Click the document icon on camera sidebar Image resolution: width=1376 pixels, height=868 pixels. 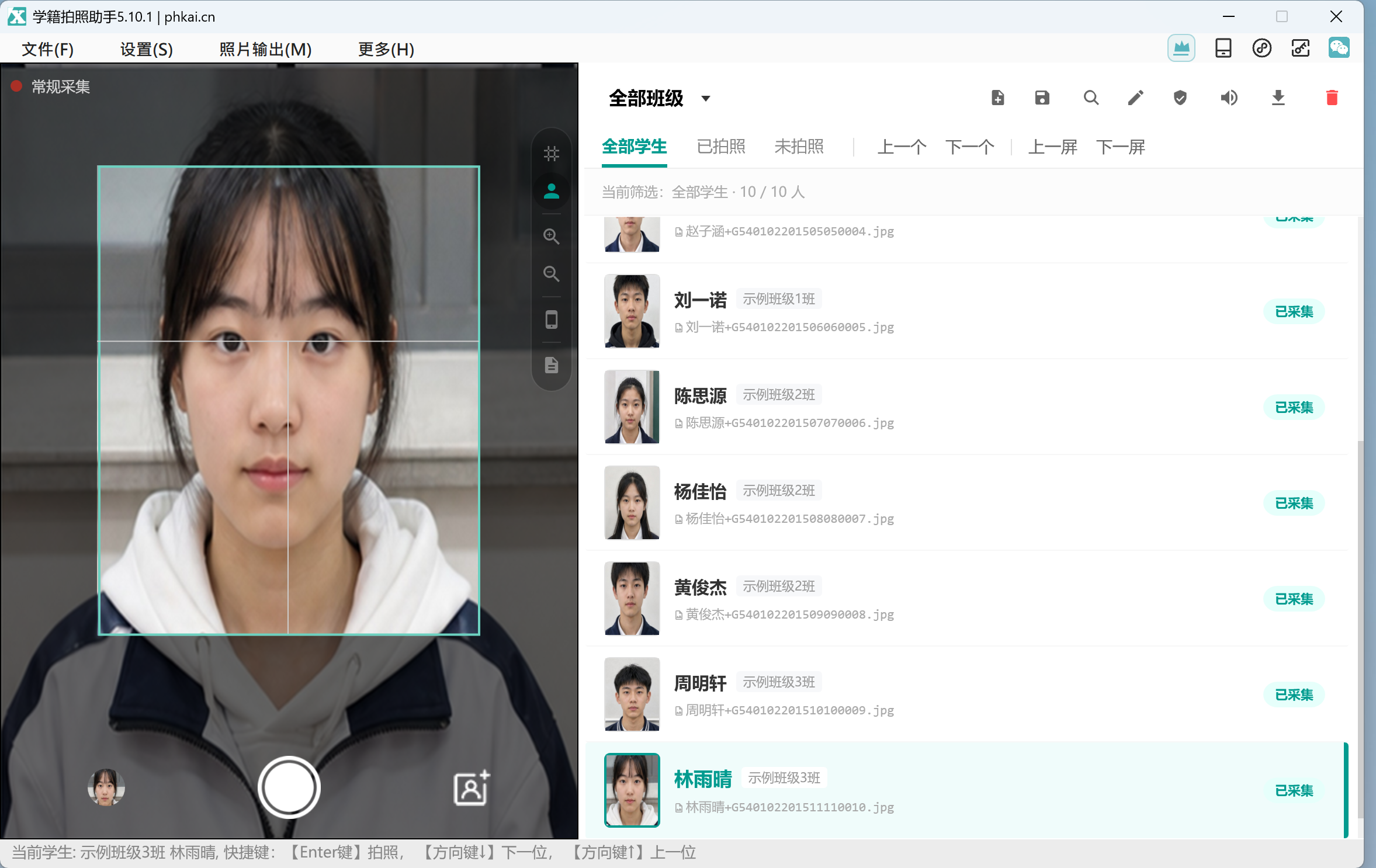tap(551, 365)
